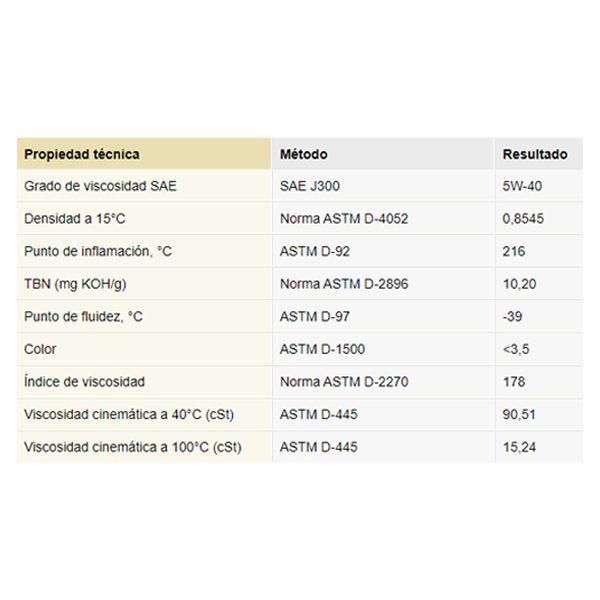This screenshot has width=600, height=600.
Task: Select the 'Grado de viscosidad SAE' cell
Action: point(101,186)
